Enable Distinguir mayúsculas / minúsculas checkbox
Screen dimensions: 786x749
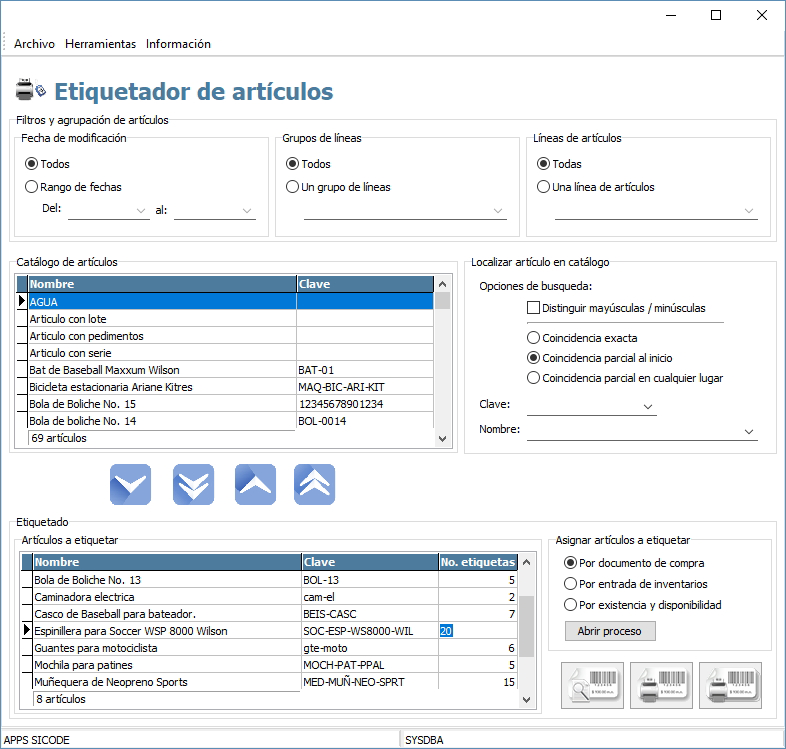(x=534, y=308)
